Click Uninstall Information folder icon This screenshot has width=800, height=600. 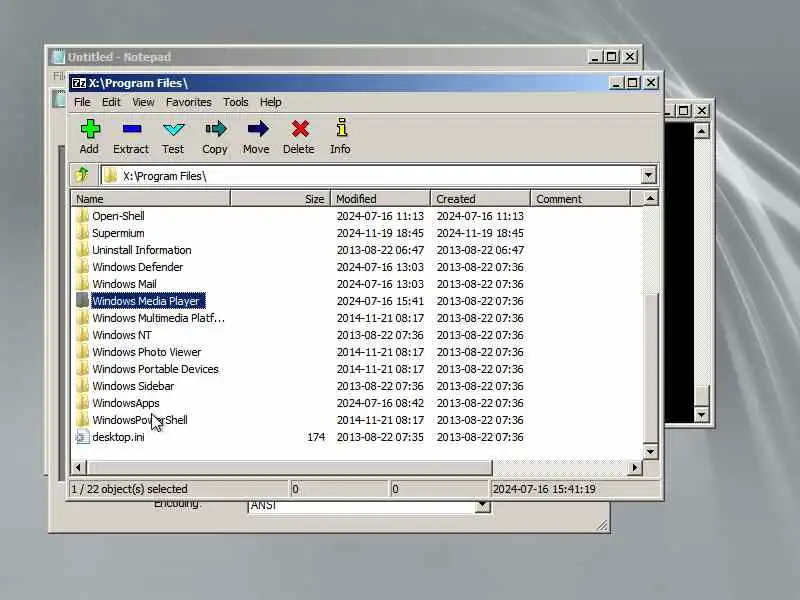82,250
